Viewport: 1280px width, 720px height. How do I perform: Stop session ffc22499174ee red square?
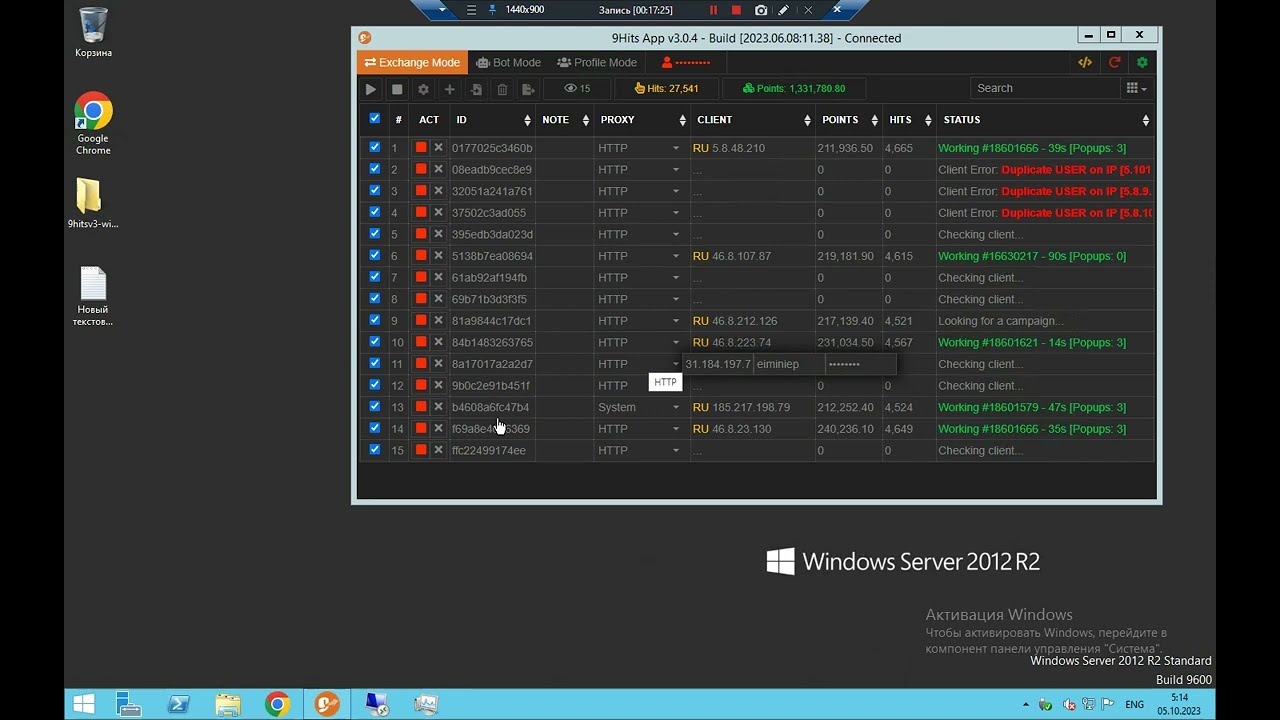coord(421,450)
